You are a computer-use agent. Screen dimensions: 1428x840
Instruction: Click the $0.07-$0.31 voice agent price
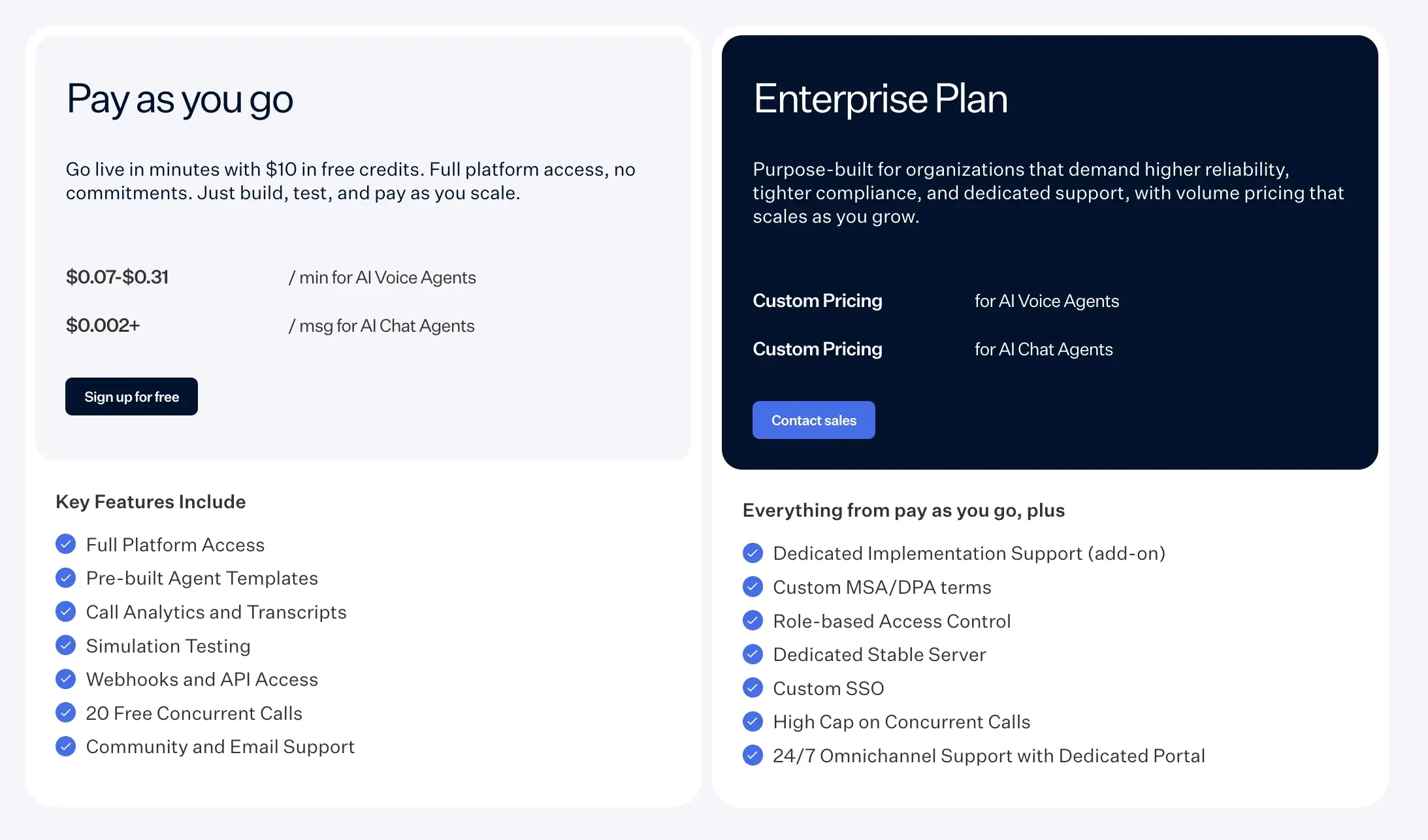click(118, 277)
